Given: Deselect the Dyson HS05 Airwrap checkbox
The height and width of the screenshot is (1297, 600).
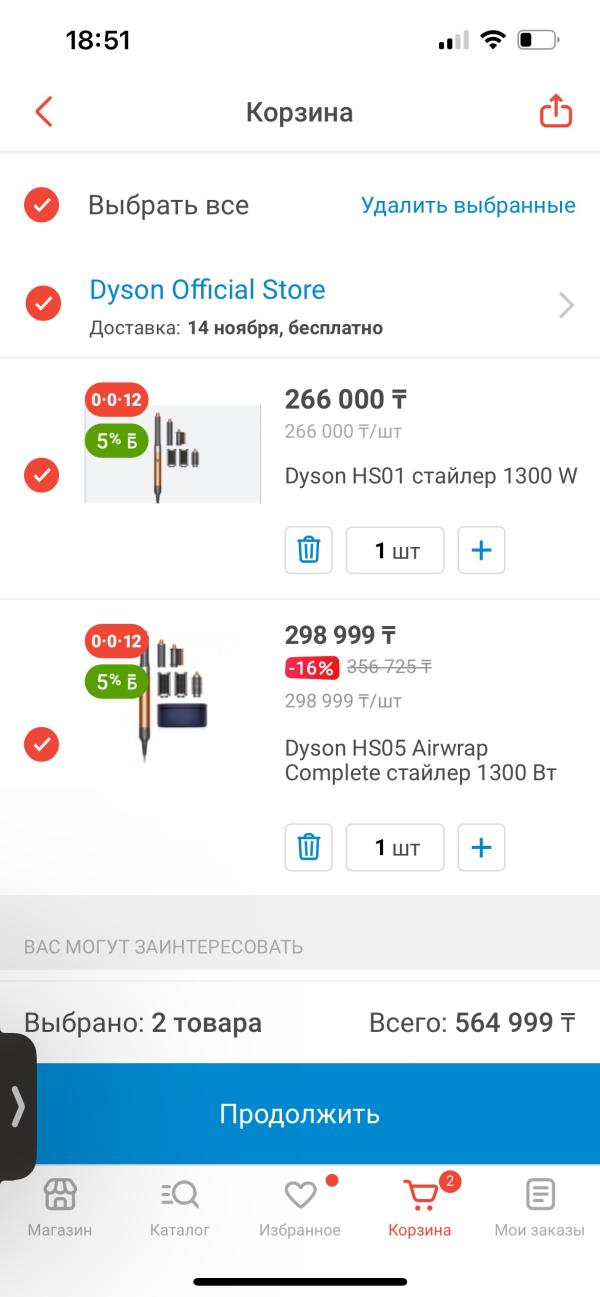Looking at the screenshot, I should pyautogui.click(x=42, y=744).
